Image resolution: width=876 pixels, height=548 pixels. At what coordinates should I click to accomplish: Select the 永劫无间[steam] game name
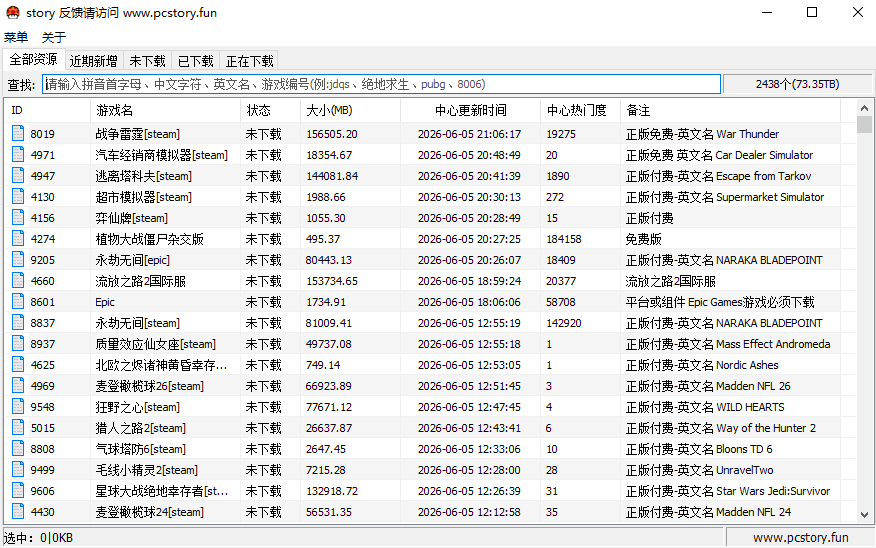pyautogui.click(x=137, y=323)
